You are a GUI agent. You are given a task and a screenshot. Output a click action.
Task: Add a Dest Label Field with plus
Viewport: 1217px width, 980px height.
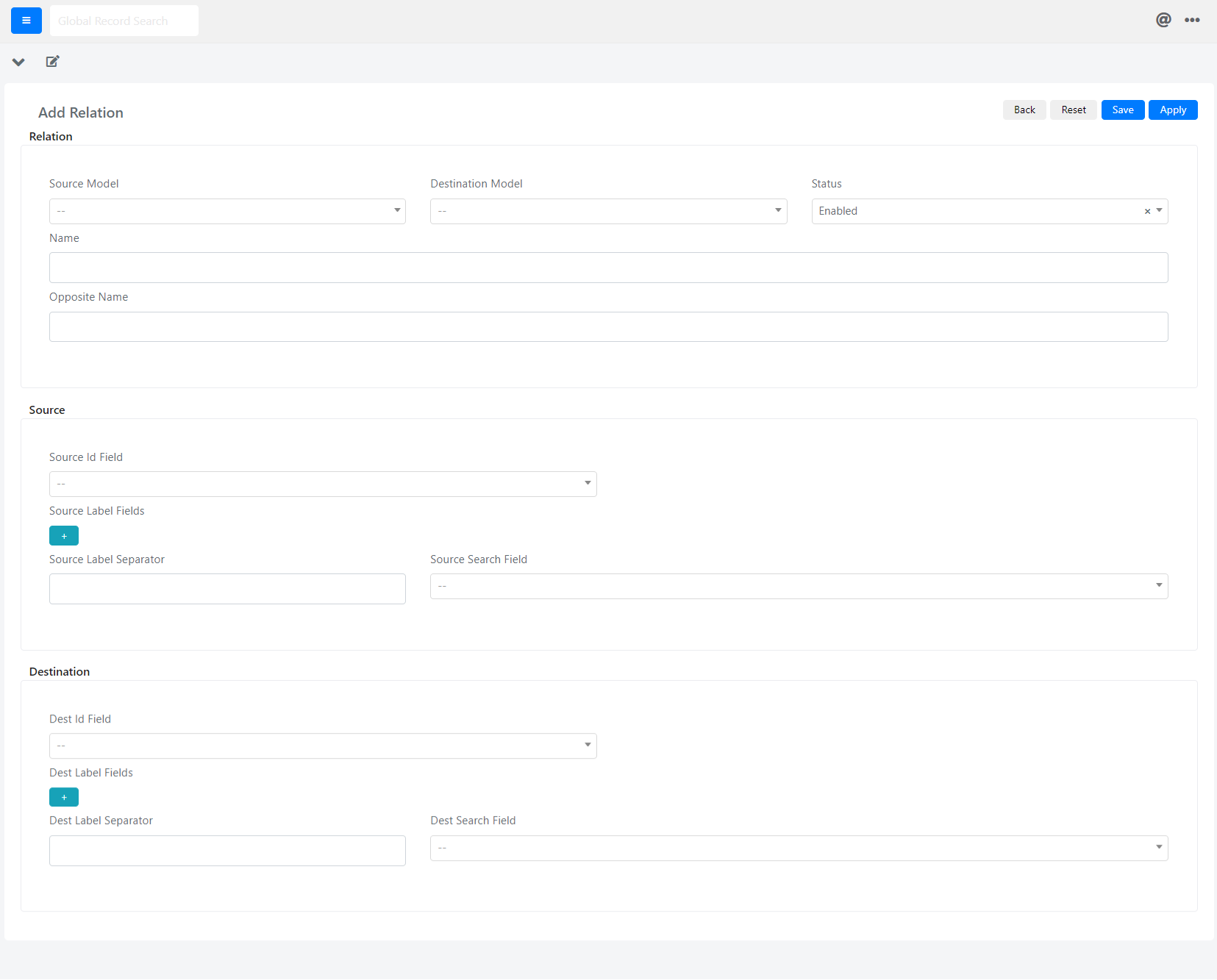(64, 797)
